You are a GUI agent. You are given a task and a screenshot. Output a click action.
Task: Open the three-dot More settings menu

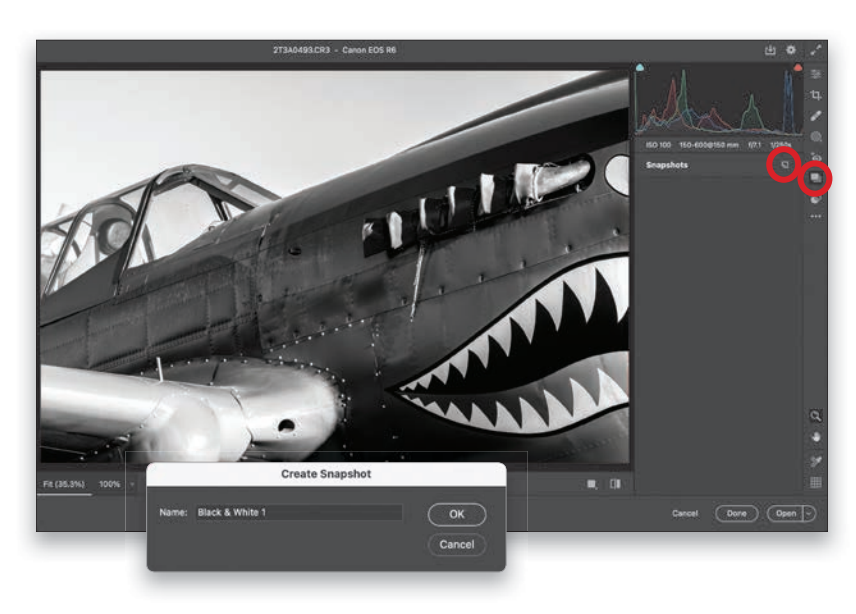(x=816, y=216)
